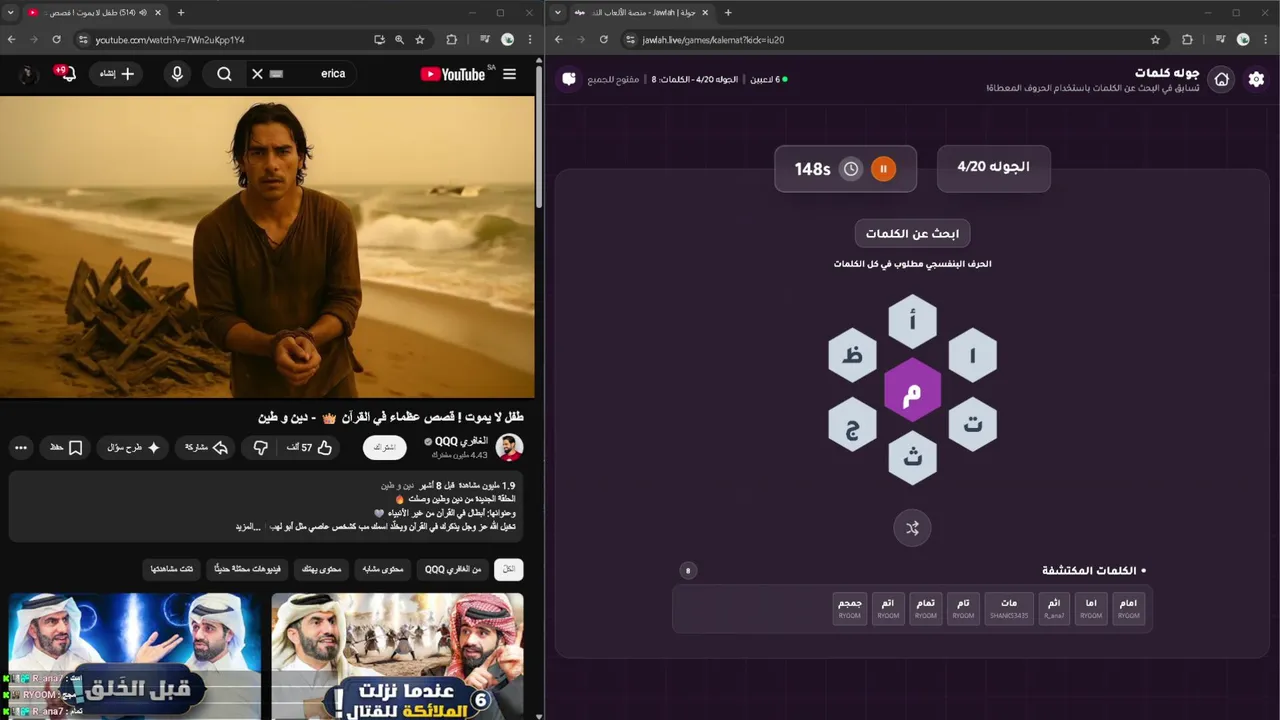Open a new tab in YouTube window
The image size is (1280, 720).
coord(181,13)
